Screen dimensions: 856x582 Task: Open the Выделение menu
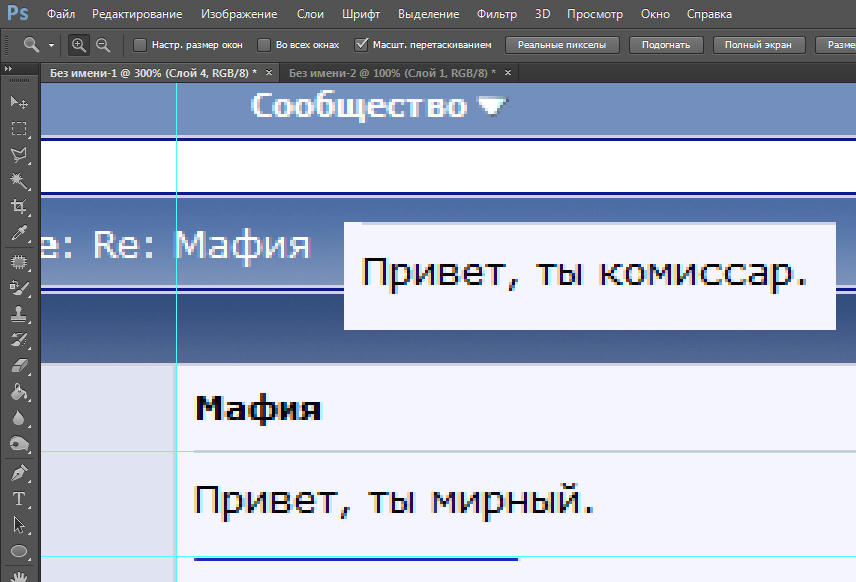[x=429, y=14]
